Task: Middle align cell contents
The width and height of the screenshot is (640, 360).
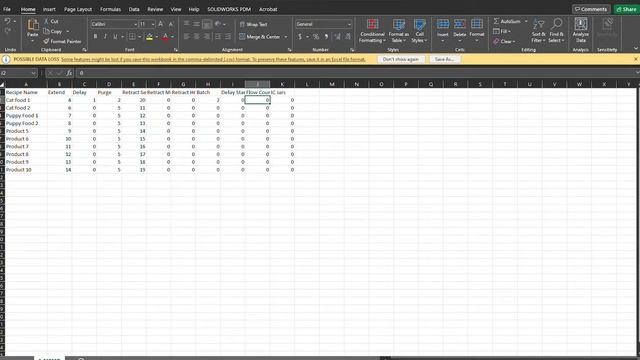Action: 197,24
